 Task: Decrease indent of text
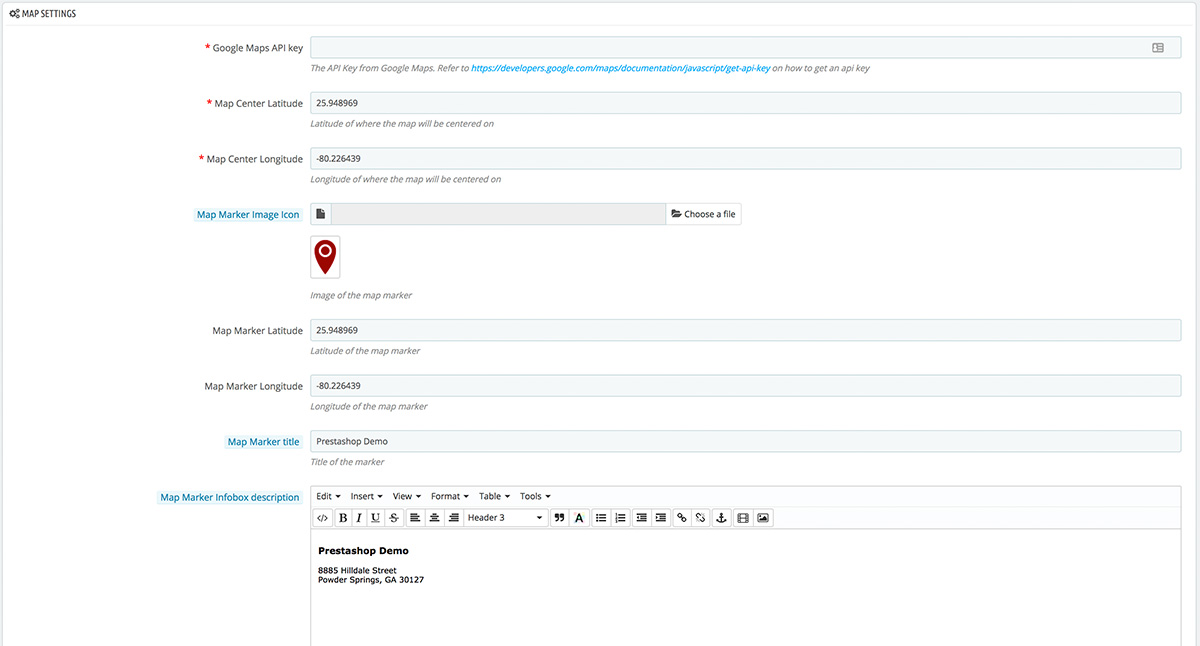click(641, 518)
